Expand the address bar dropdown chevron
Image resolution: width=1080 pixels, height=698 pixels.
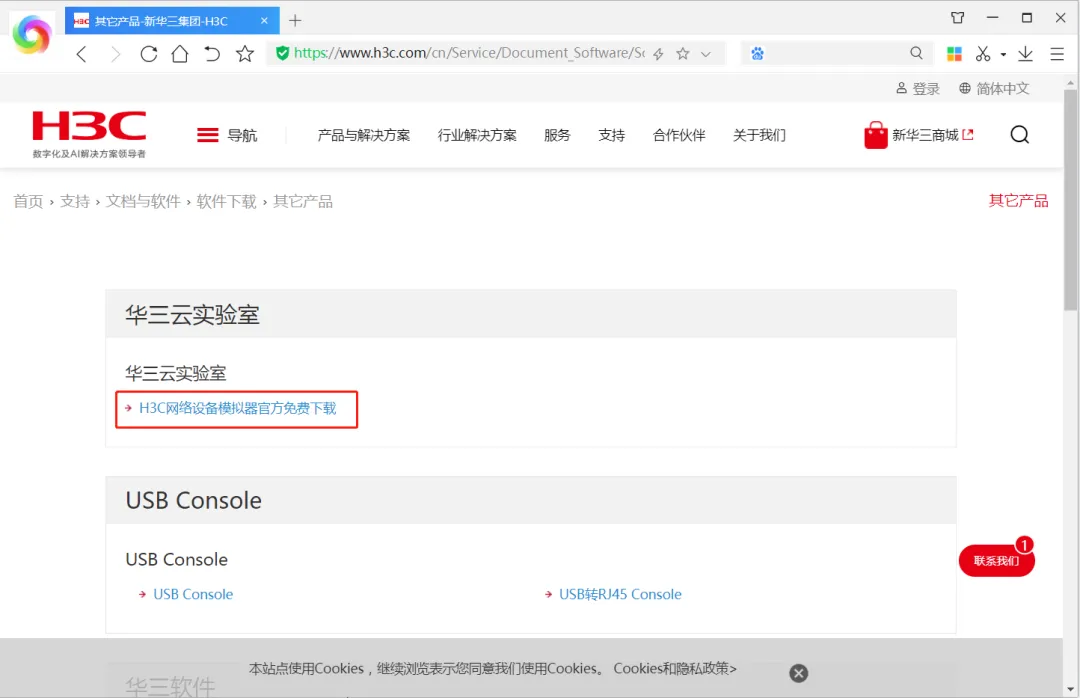706,54
